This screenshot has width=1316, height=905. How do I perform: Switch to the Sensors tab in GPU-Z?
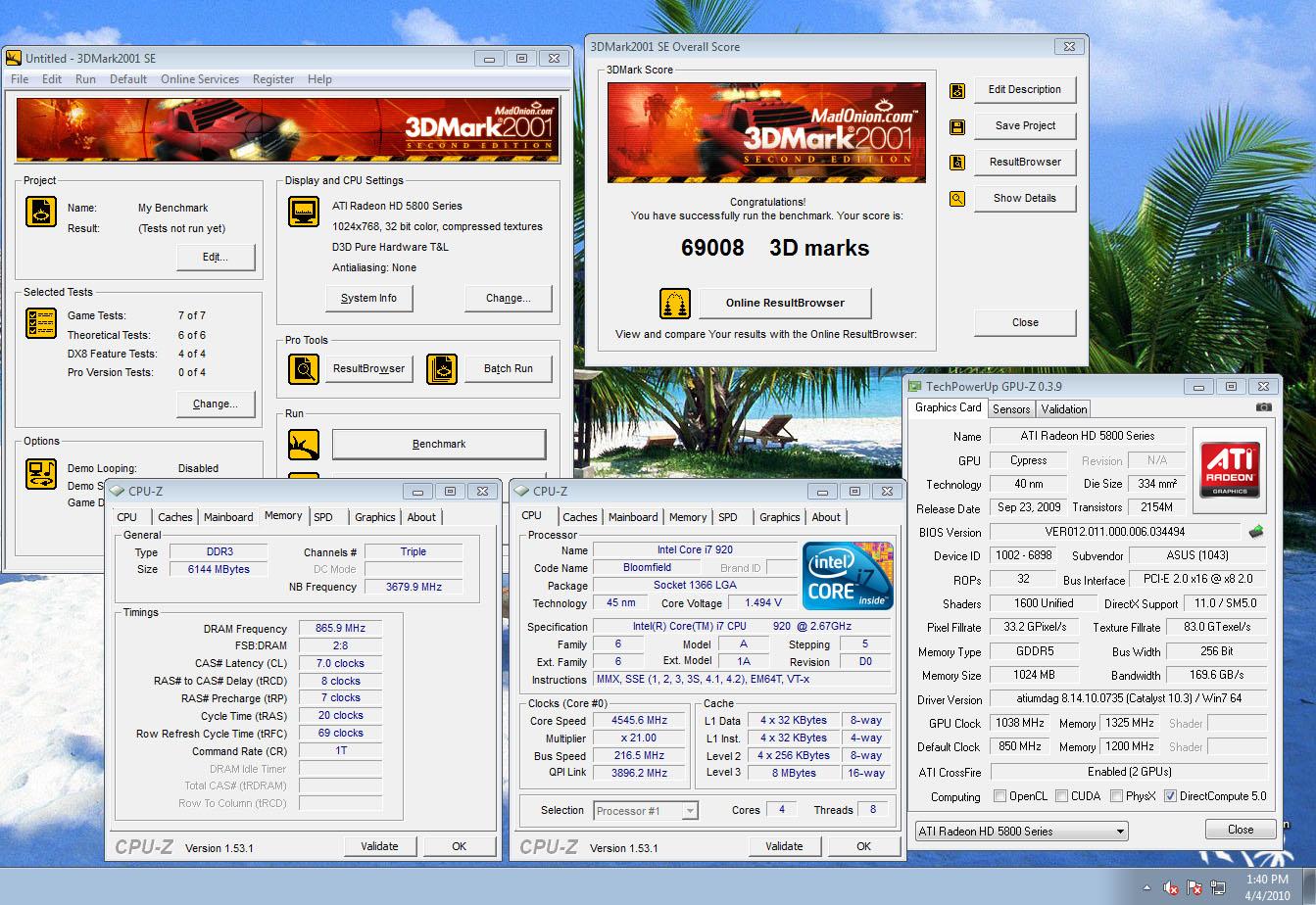[1010, 409]
